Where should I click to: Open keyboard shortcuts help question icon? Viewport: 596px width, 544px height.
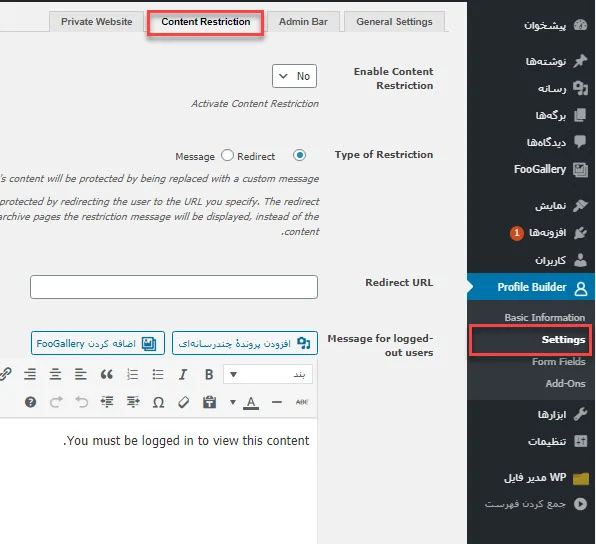coord(30,402)
